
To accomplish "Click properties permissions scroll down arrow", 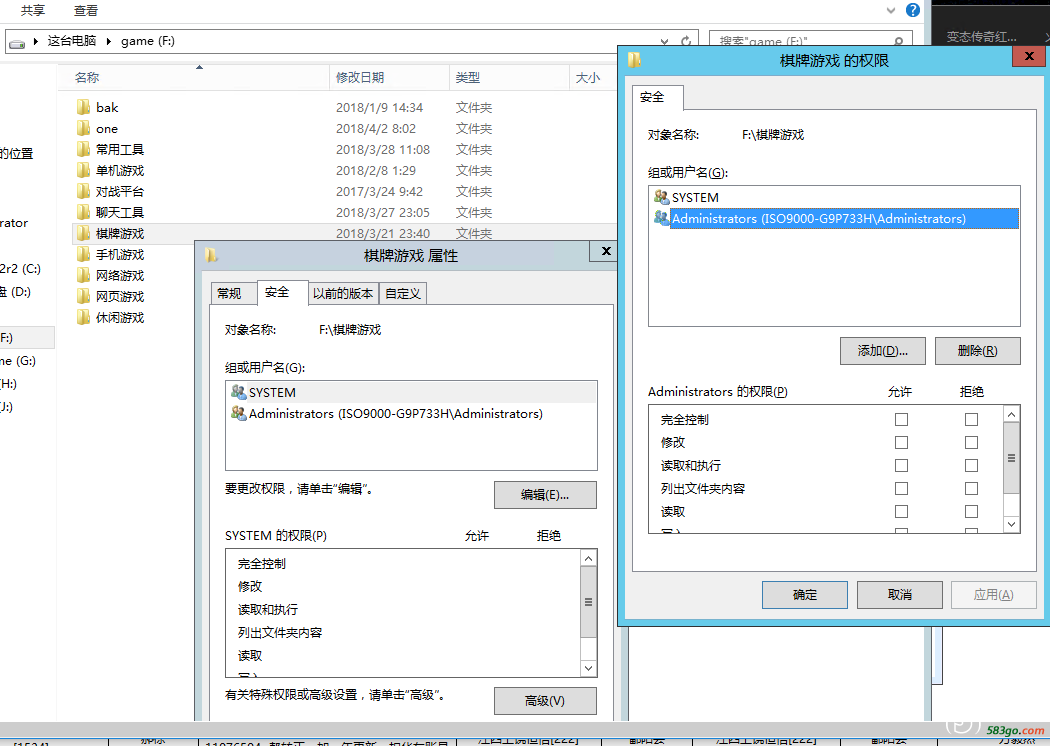I will 588,668.
